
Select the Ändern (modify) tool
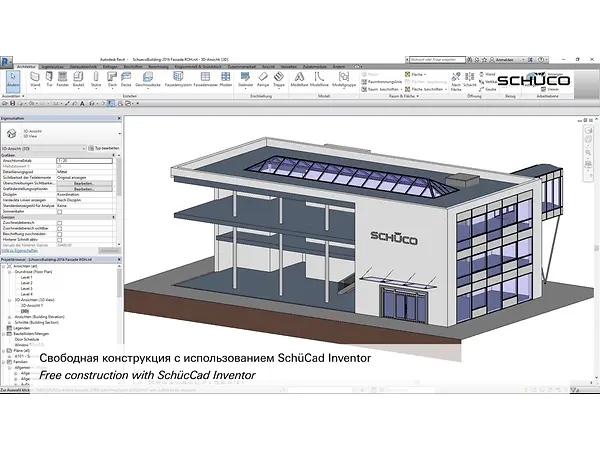pyautogui.click(x=13, y=81)
